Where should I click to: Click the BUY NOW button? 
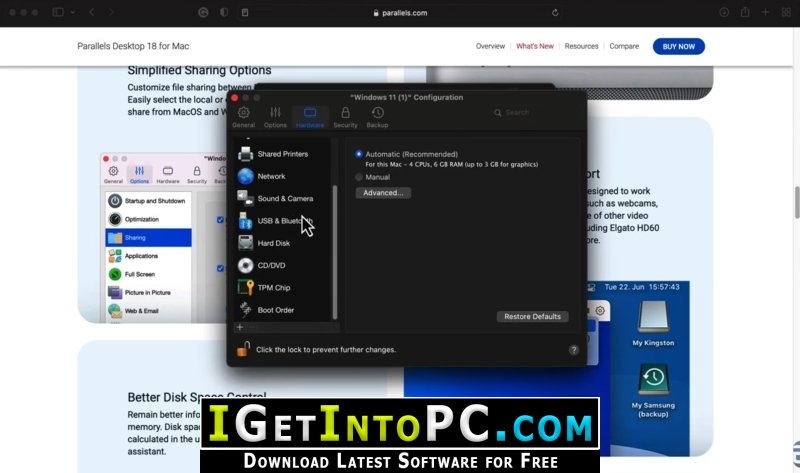pos(679,46)
